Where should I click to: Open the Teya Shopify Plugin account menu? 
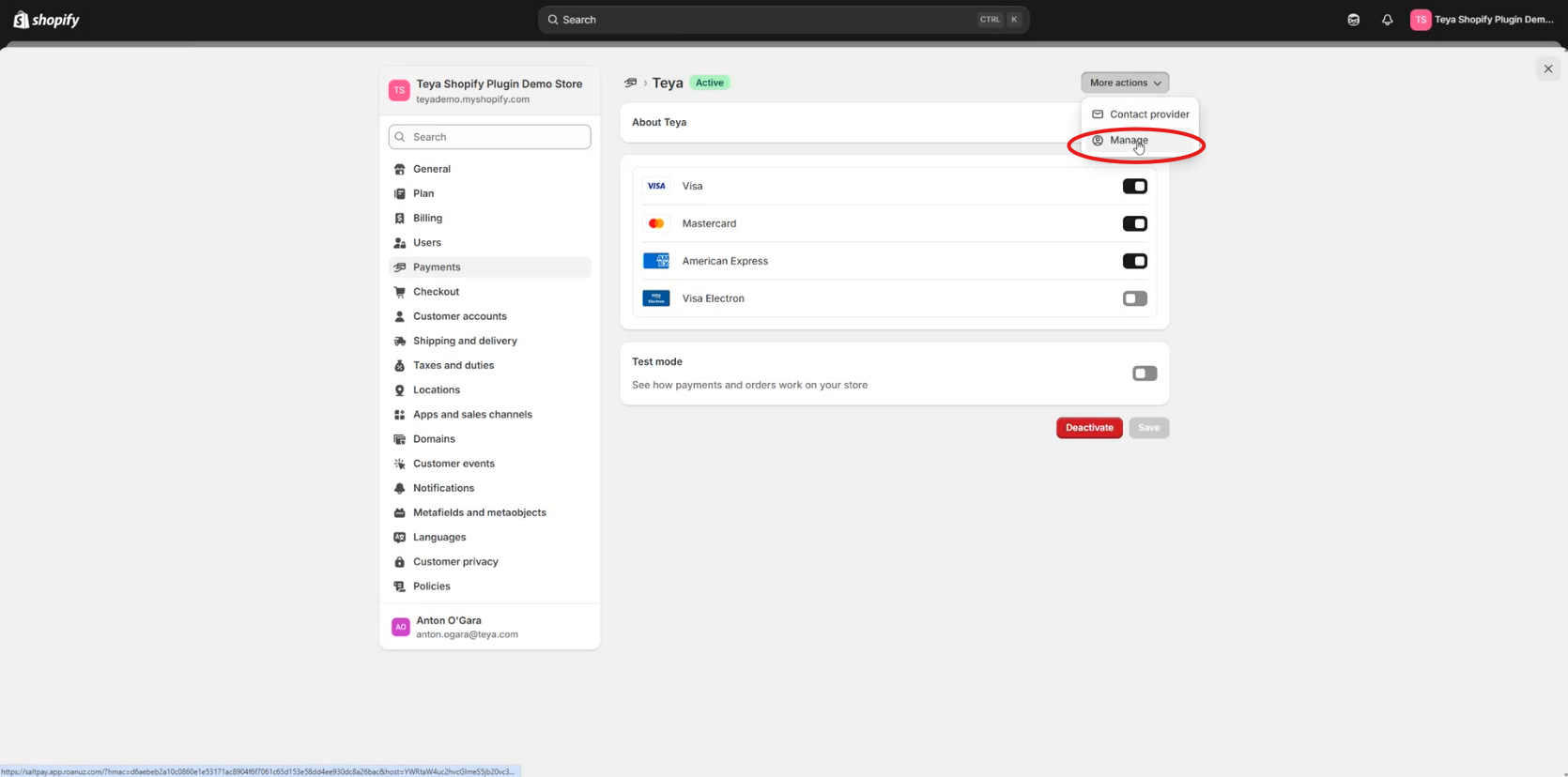pyautogui.click(x=1483, y=20)
